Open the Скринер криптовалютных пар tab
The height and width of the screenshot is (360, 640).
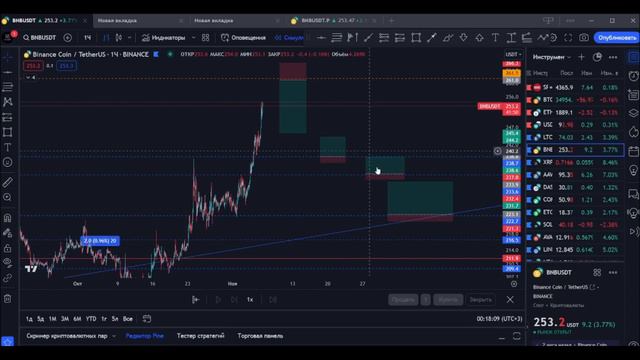click(67, 336)
